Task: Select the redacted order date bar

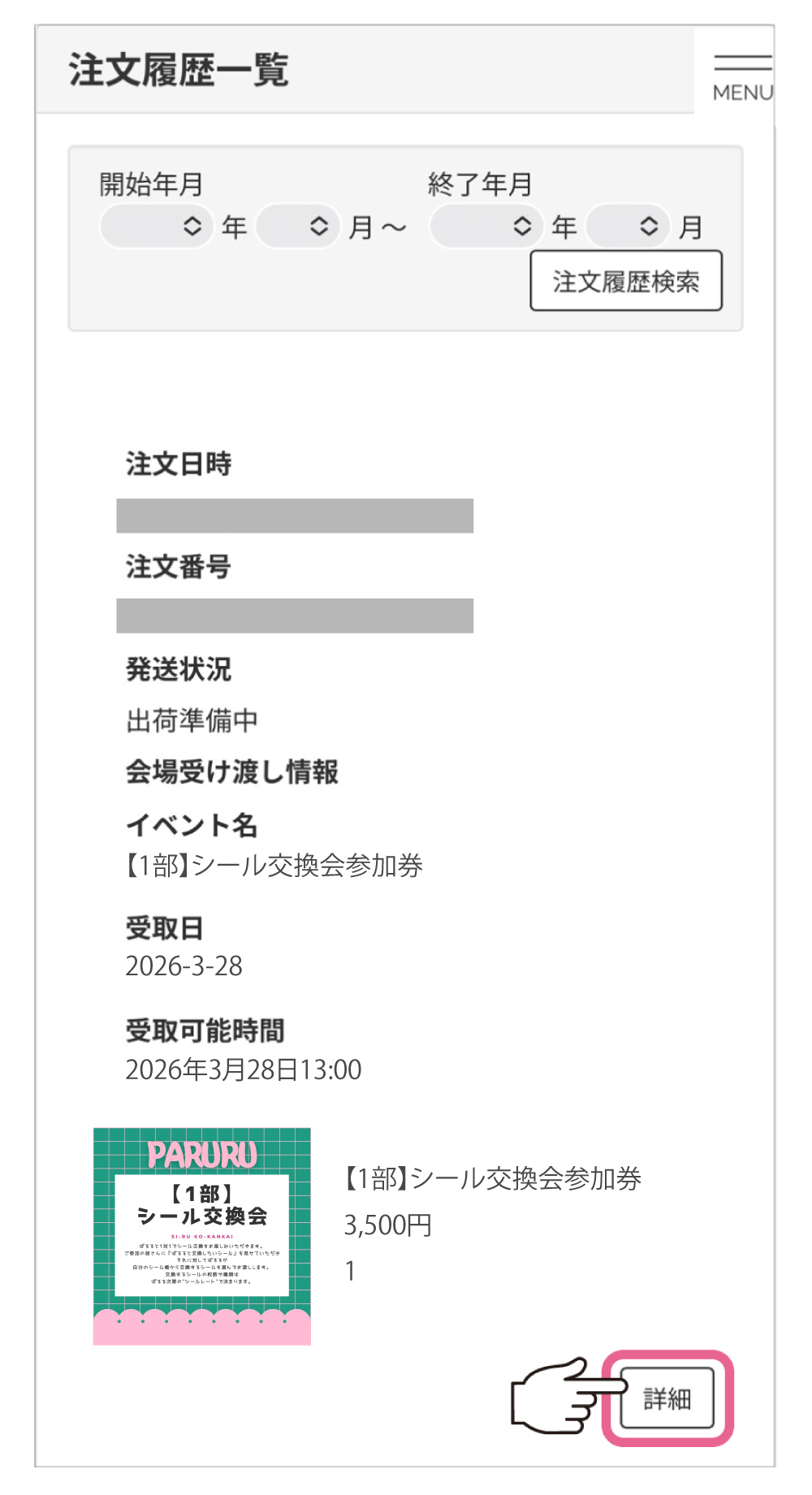Action: pos(295,516)
